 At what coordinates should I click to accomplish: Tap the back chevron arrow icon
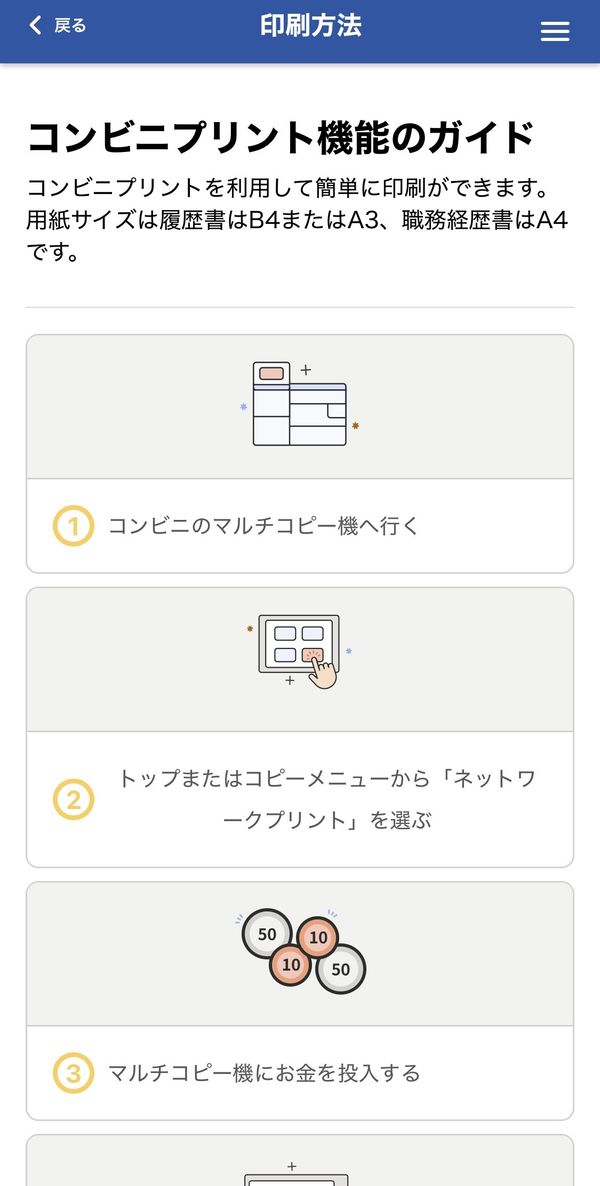click(35, 25)
